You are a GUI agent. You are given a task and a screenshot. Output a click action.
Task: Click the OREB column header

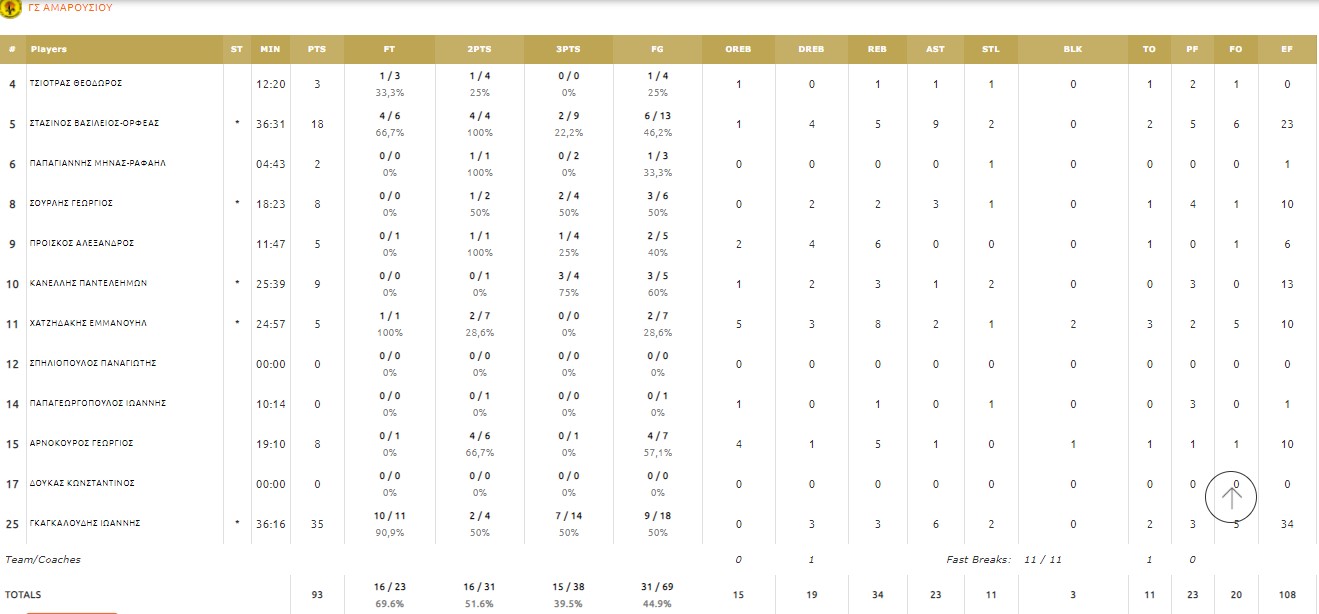738,49
